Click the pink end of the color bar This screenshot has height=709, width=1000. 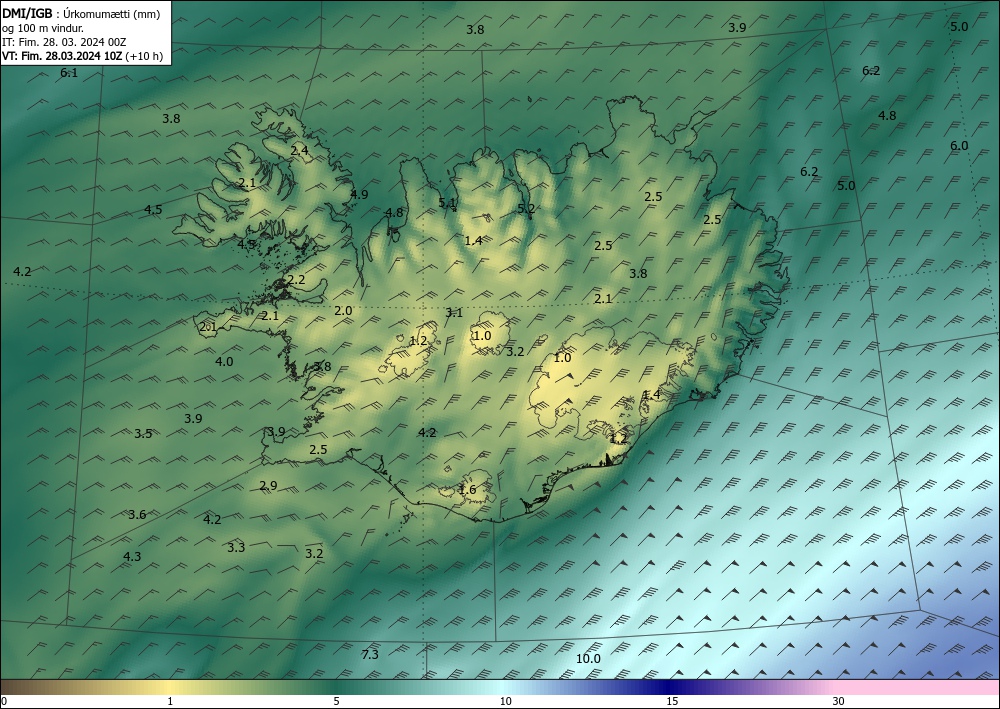pos(918,687)
